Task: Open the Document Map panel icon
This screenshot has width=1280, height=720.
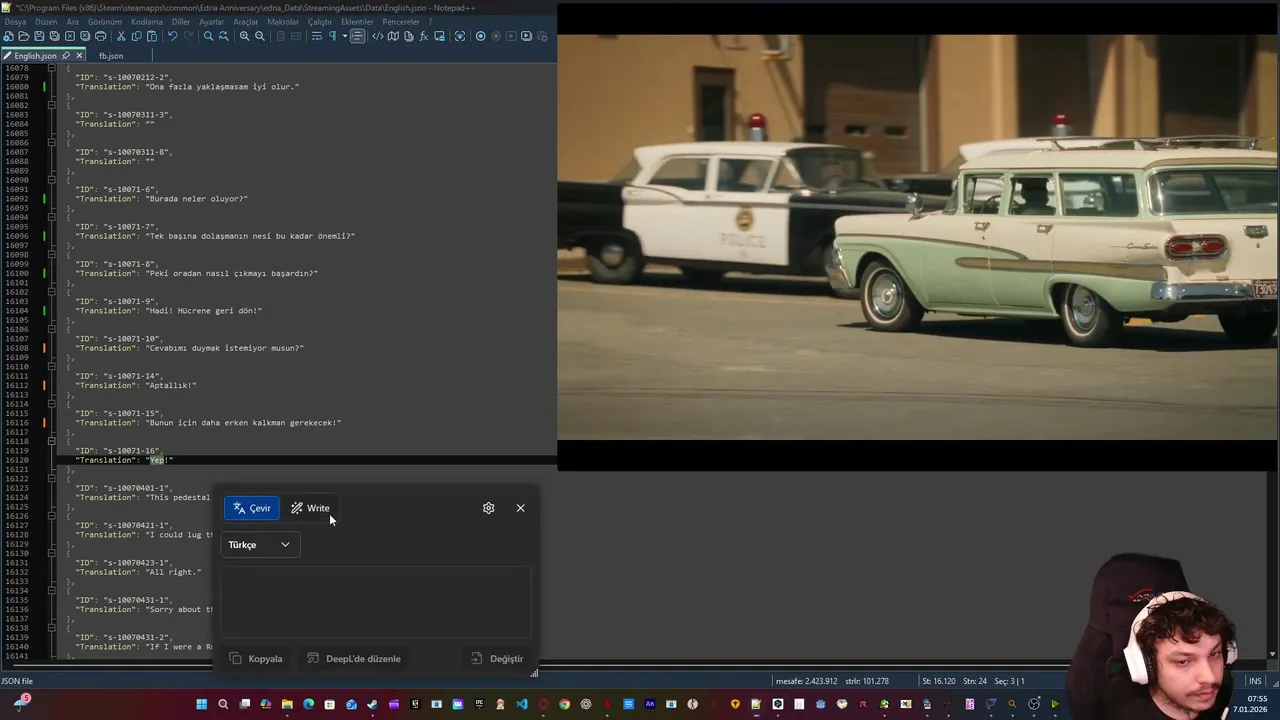Action: click(x=393, y=36)
